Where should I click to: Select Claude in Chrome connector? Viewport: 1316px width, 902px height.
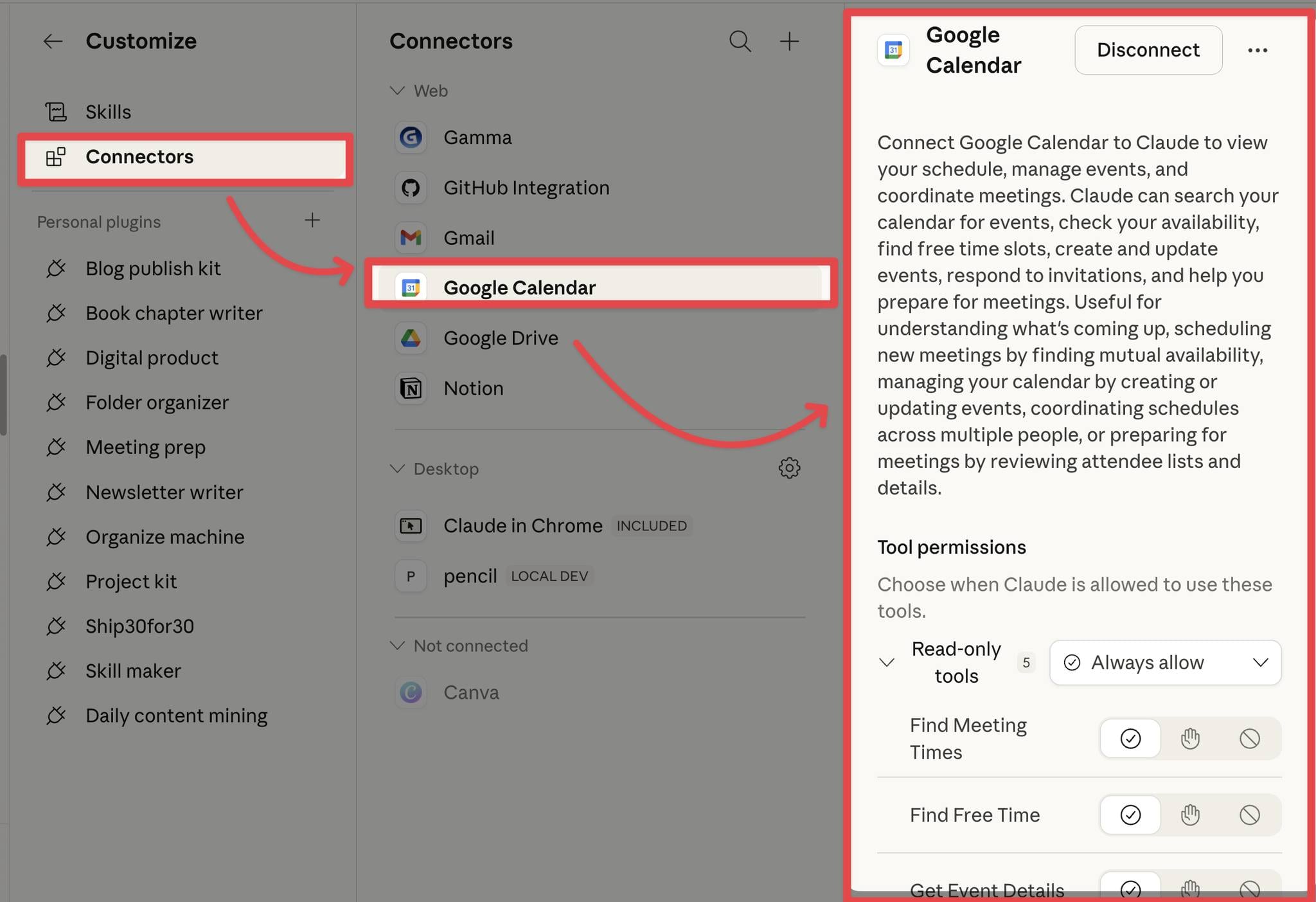point(522,526)
